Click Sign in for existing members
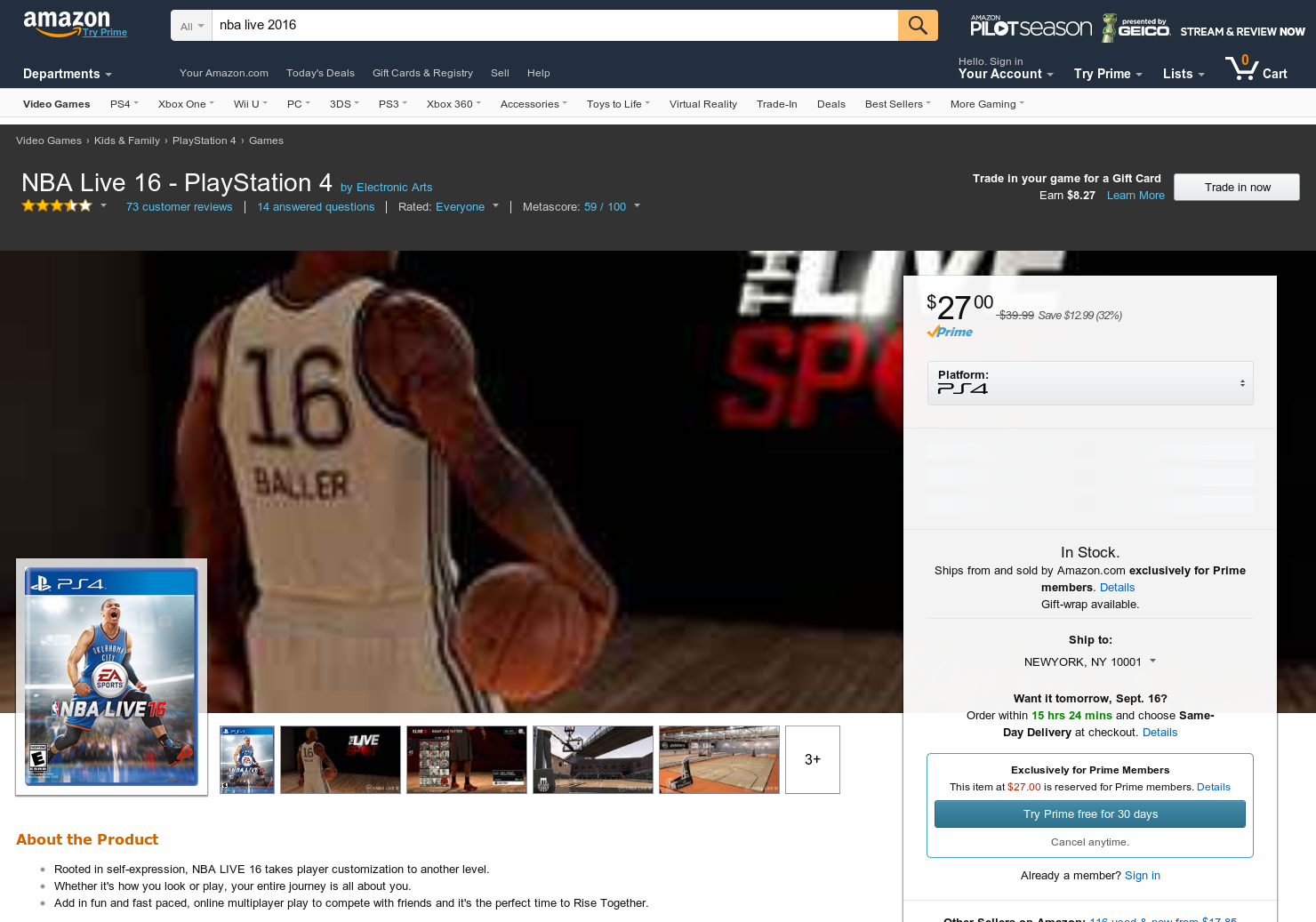This screenshot has width=1316, height=922. pyautogui.click(x=1143, y=876)
